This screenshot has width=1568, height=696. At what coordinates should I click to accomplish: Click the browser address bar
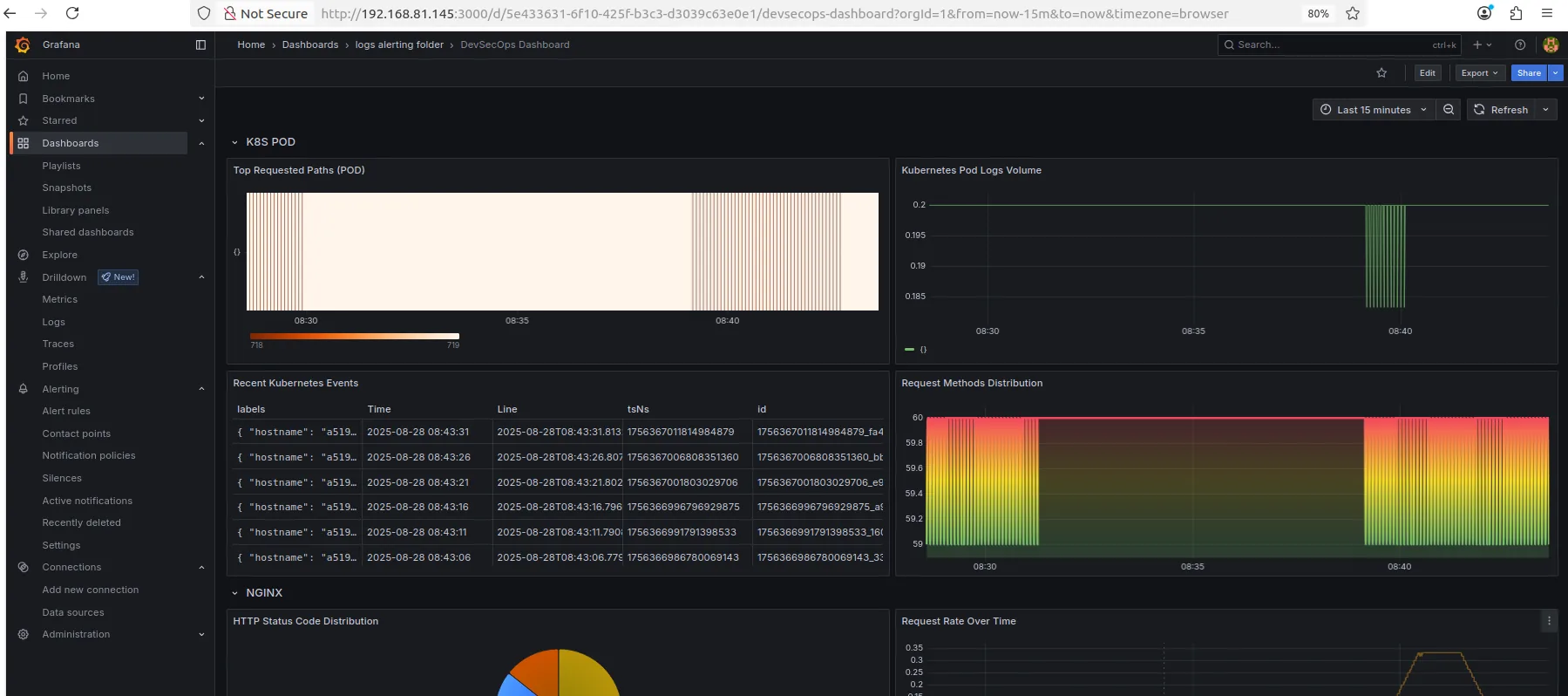click(x=775, y=13)
